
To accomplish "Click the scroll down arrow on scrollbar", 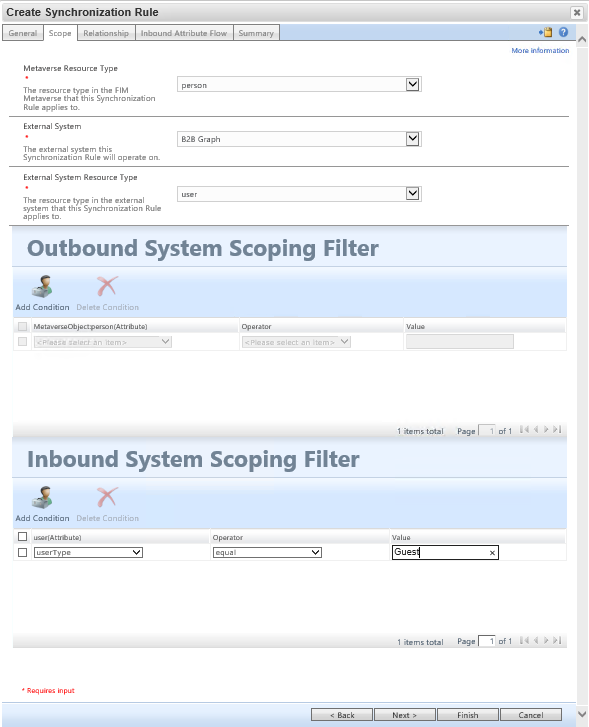I will tap(582, 714).
